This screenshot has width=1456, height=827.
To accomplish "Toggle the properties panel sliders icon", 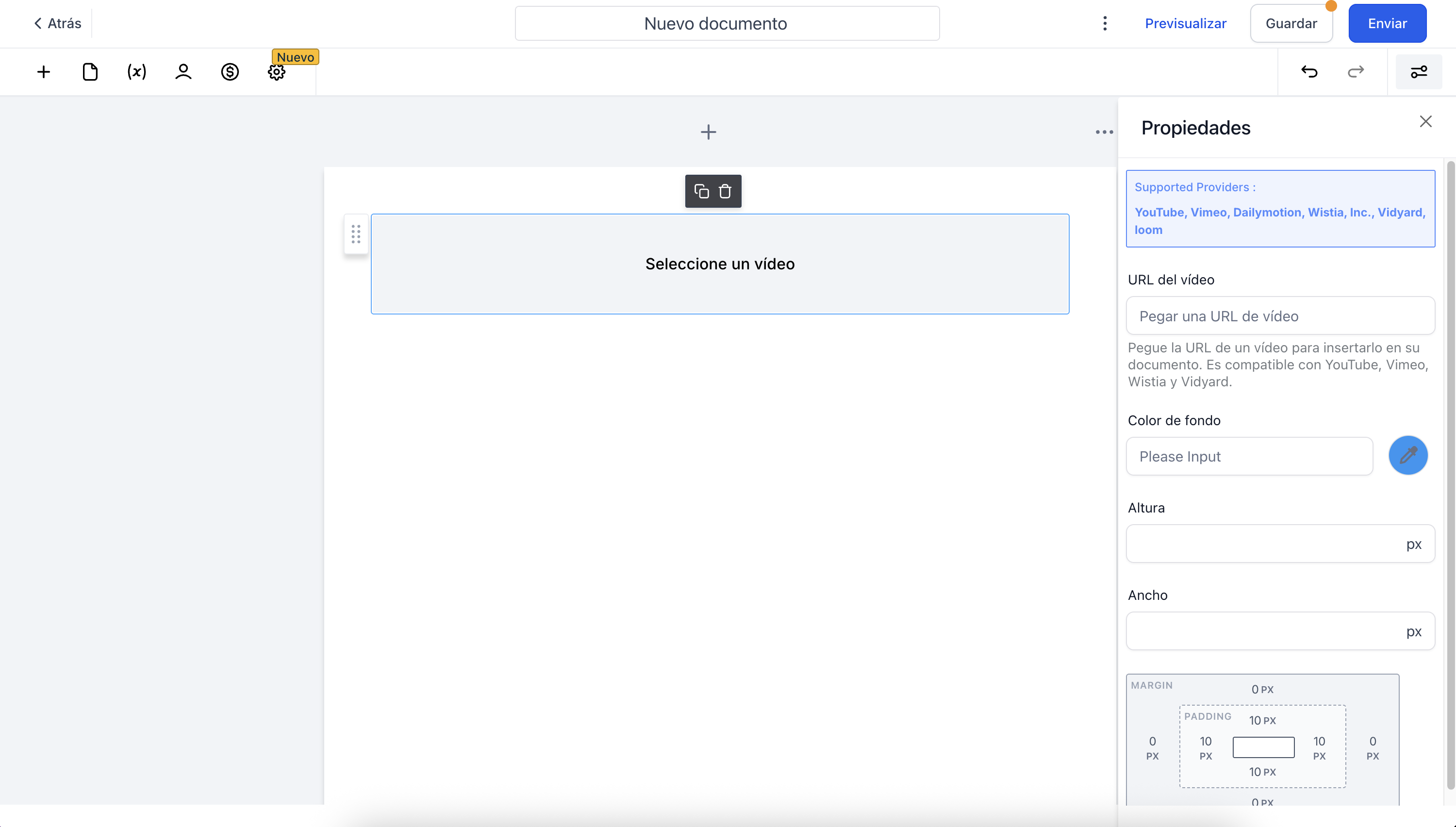I will click(x=1419, y=72).
